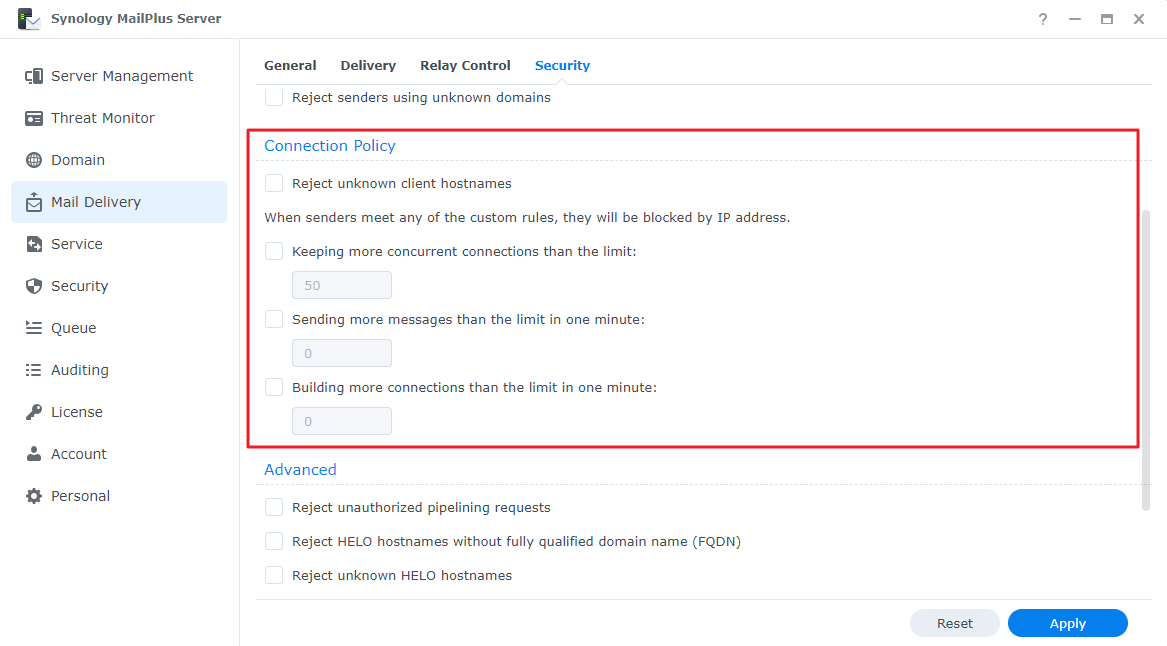
Task: Enable rejecting senders using unknown domains
Action: (274, 97)
